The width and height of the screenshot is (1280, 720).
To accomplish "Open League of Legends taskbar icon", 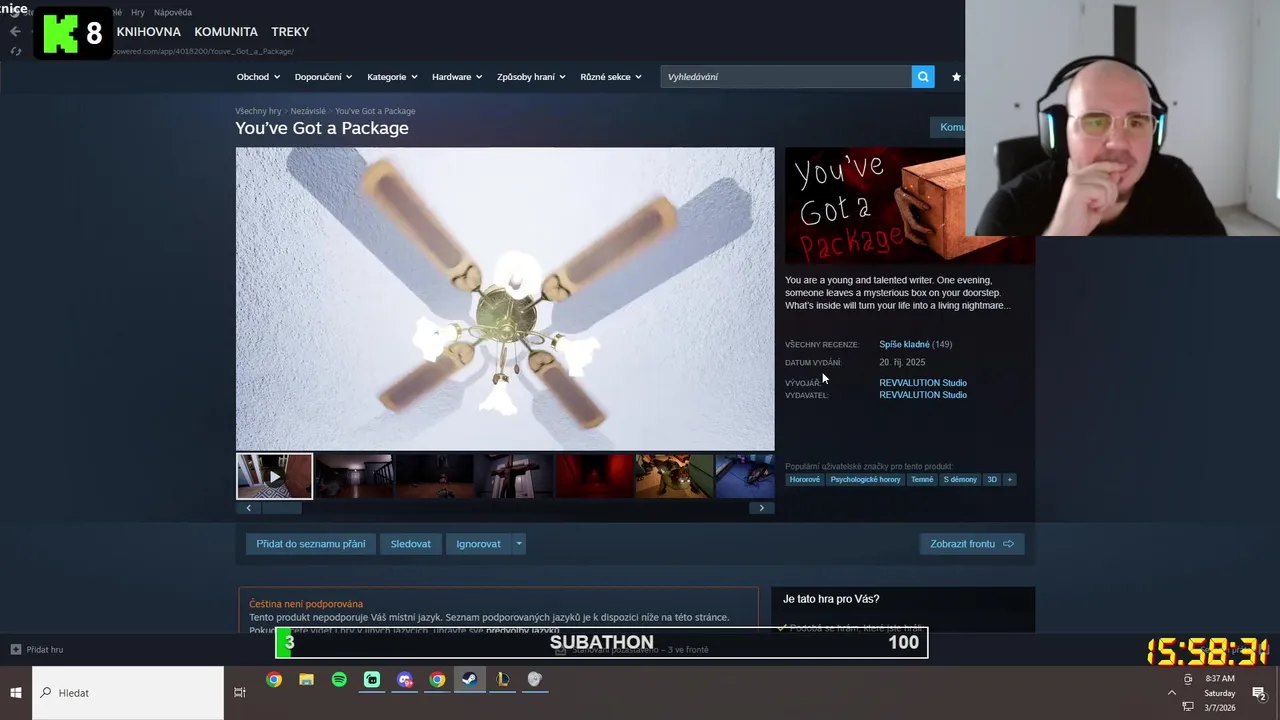I will 503,680.
